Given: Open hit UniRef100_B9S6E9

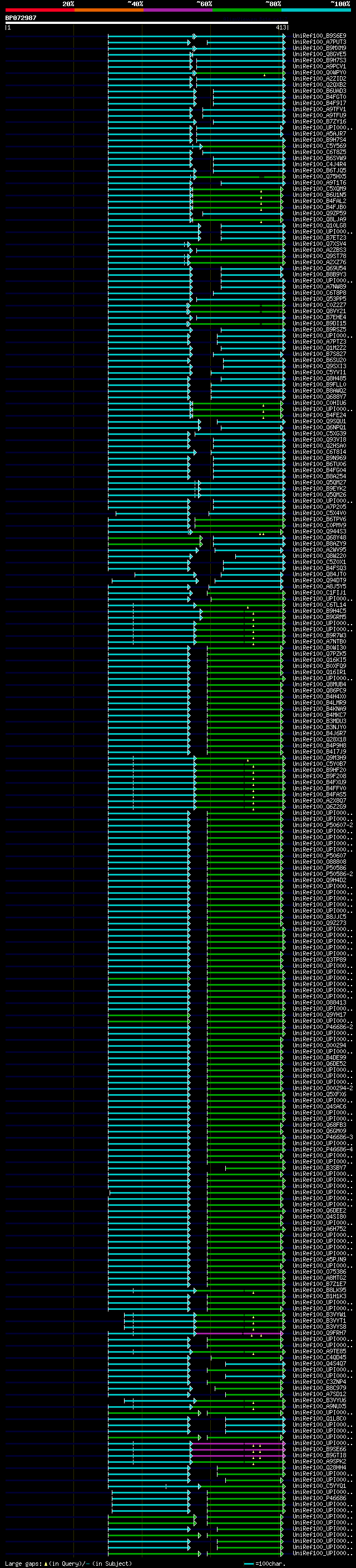Looking at the screenshot, I should [x=319, y=36].
